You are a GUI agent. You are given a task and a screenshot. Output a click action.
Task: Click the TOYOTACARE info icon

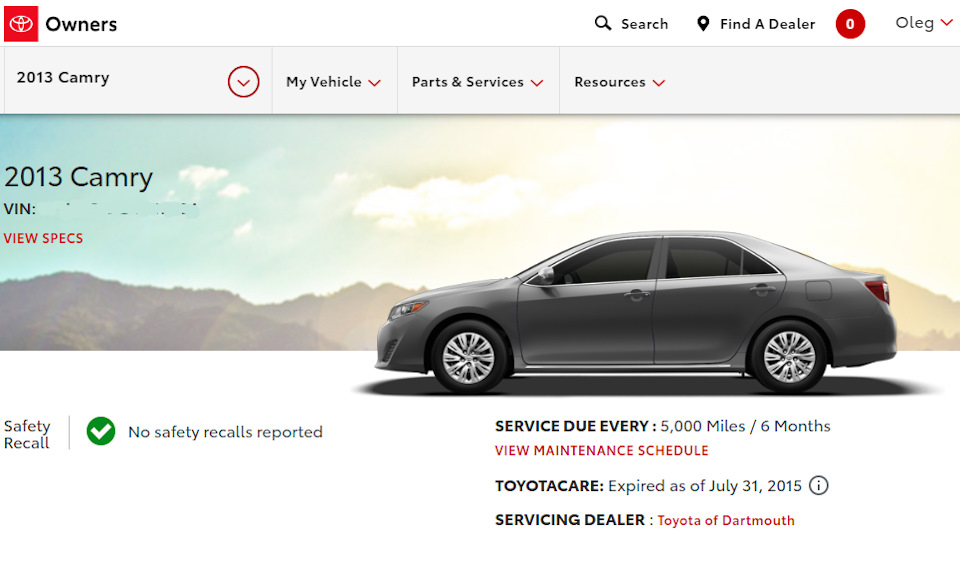click(819, 485)
